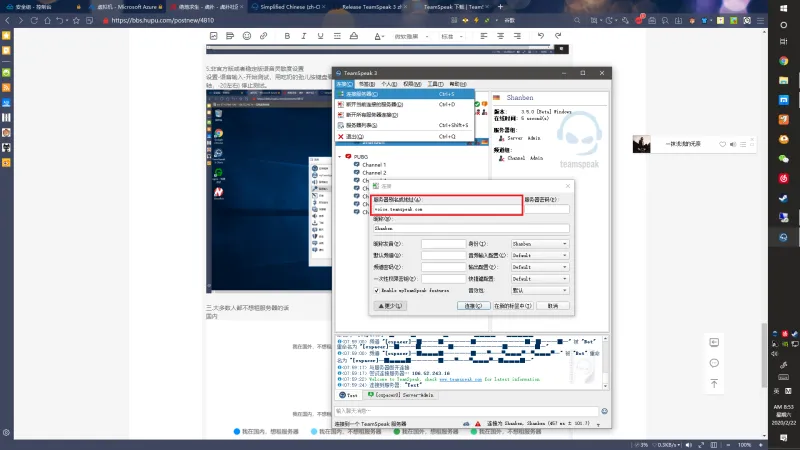The image size is (800, 450).
Task: Align text right in the editor
Action: coord(517,36)
